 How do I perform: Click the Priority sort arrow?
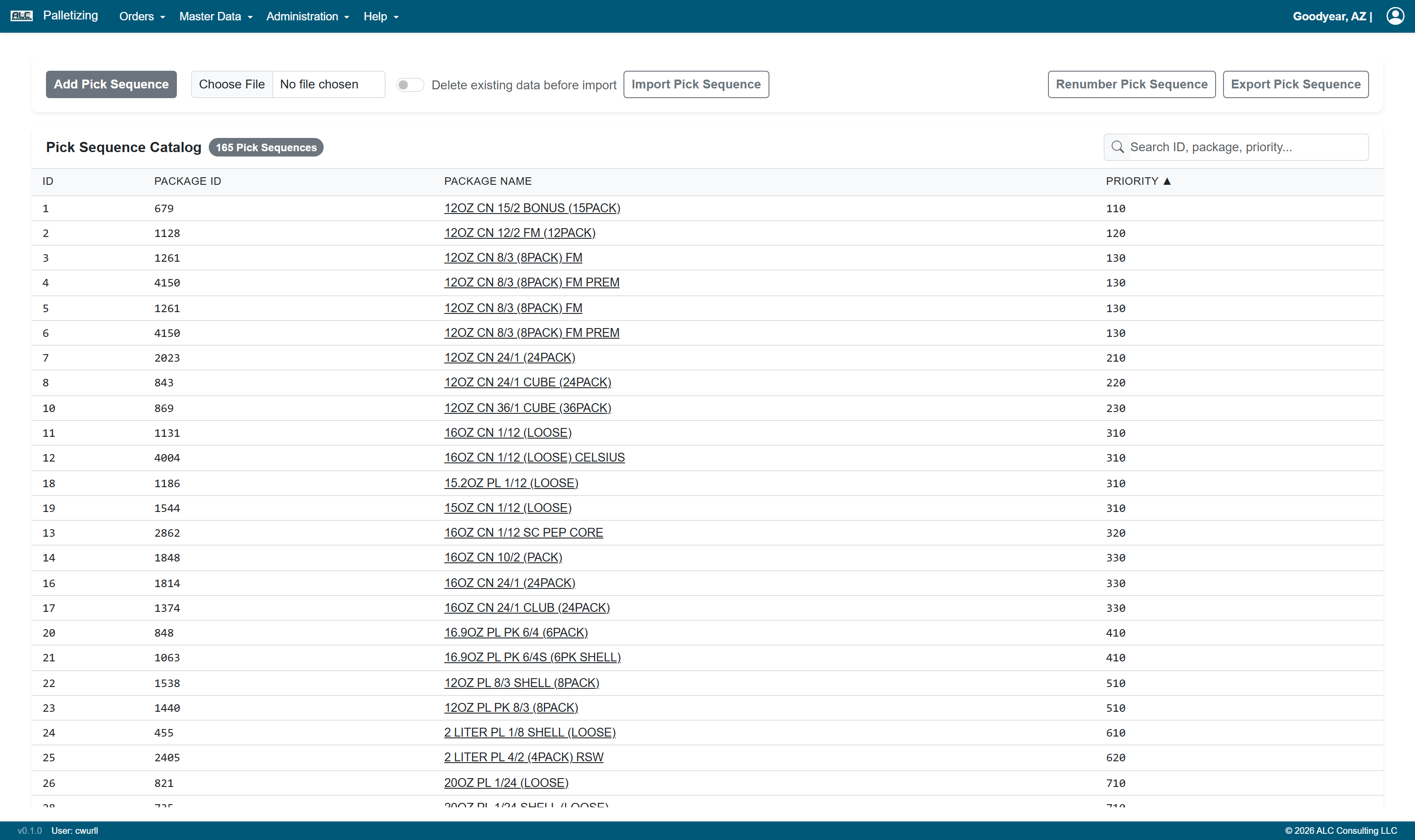[x=1167, y=181]
